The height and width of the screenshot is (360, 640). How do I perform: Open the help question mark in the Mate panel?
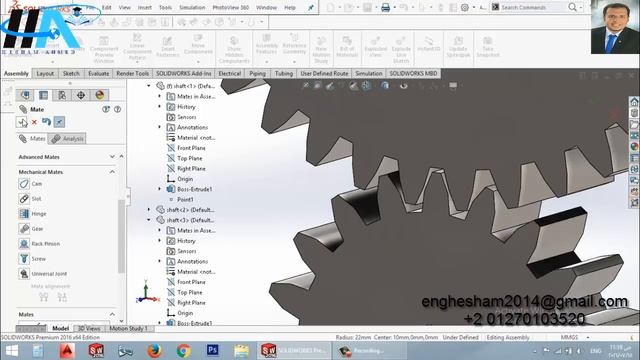[118, 109]
